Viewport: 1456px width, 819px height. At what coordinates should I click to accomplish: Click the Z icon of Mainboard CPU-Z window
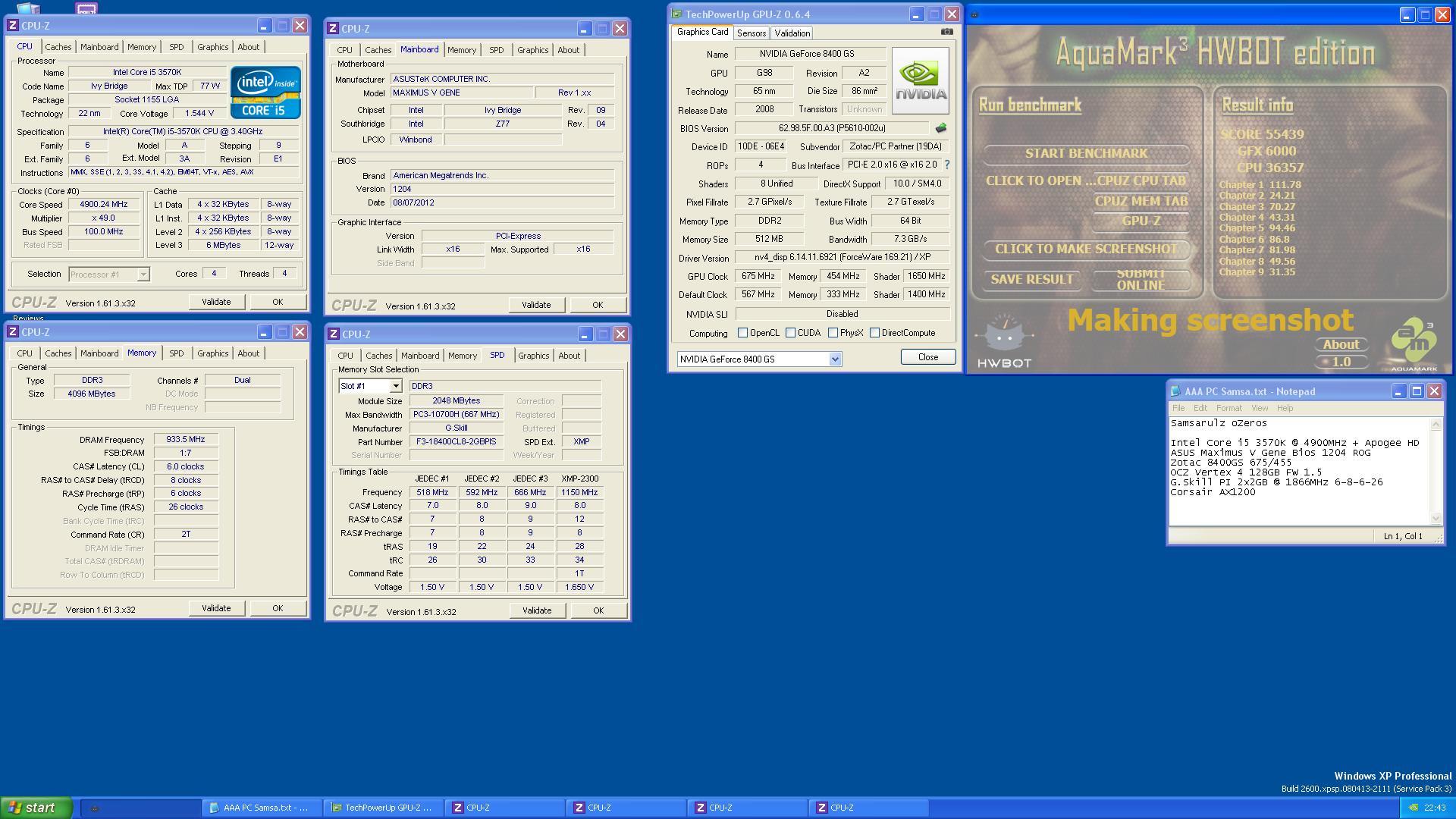tap(332, 29)
